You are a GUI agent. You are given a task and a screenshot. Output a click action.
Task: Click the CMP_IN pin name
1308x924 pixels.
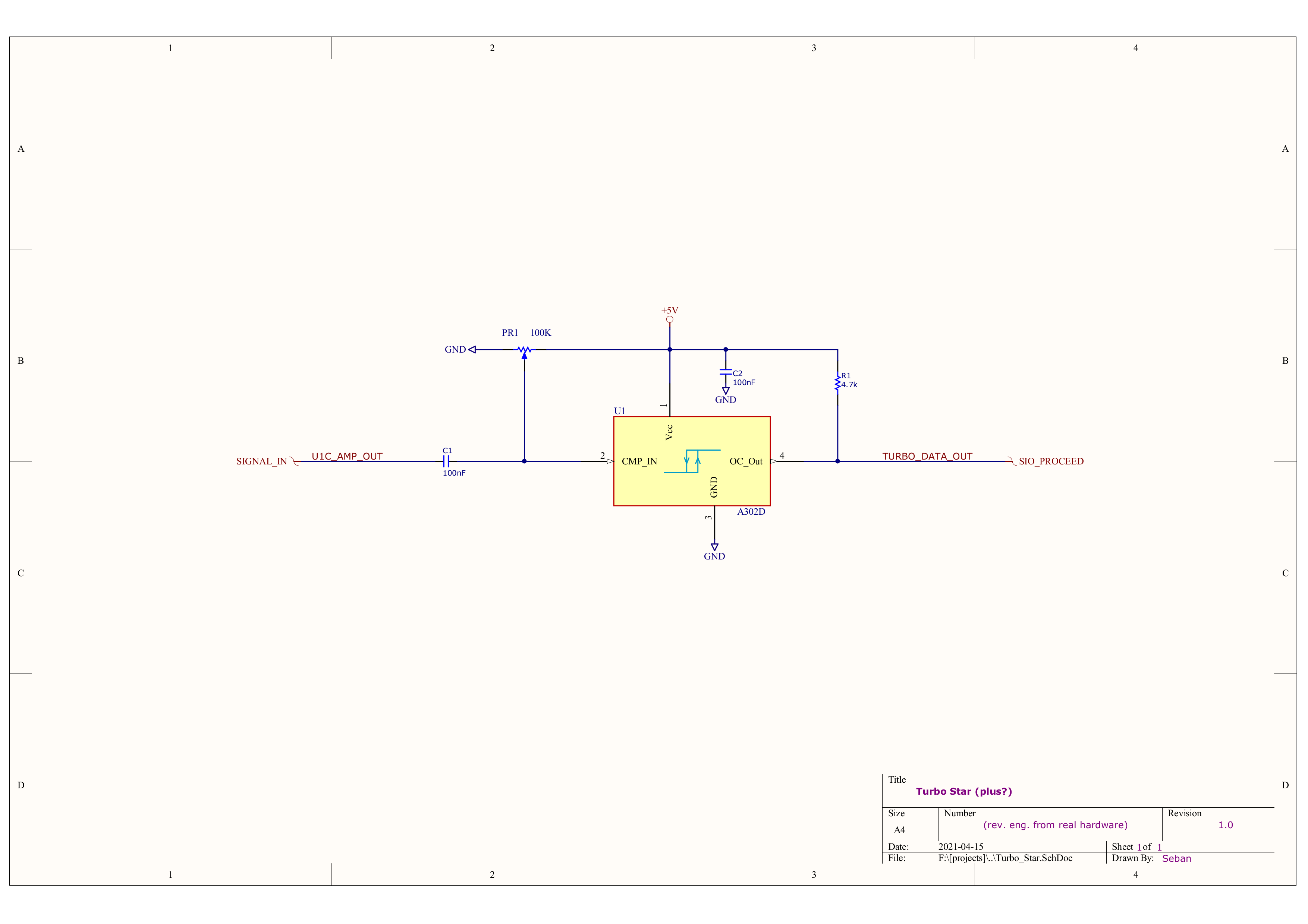click(x=639, y=461)
